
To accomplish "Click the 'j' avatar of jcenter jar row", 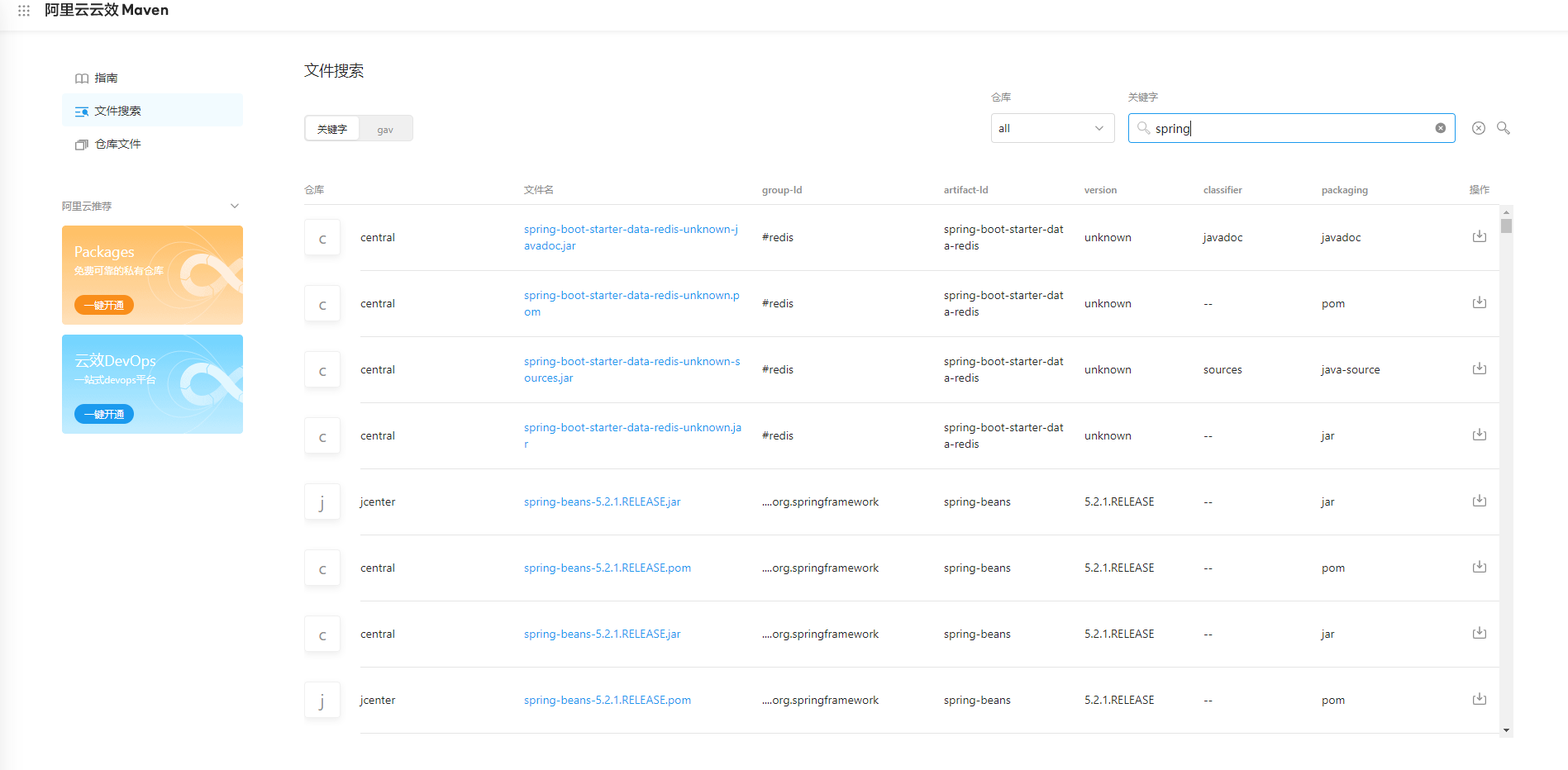I will click(x=322, y=502).
